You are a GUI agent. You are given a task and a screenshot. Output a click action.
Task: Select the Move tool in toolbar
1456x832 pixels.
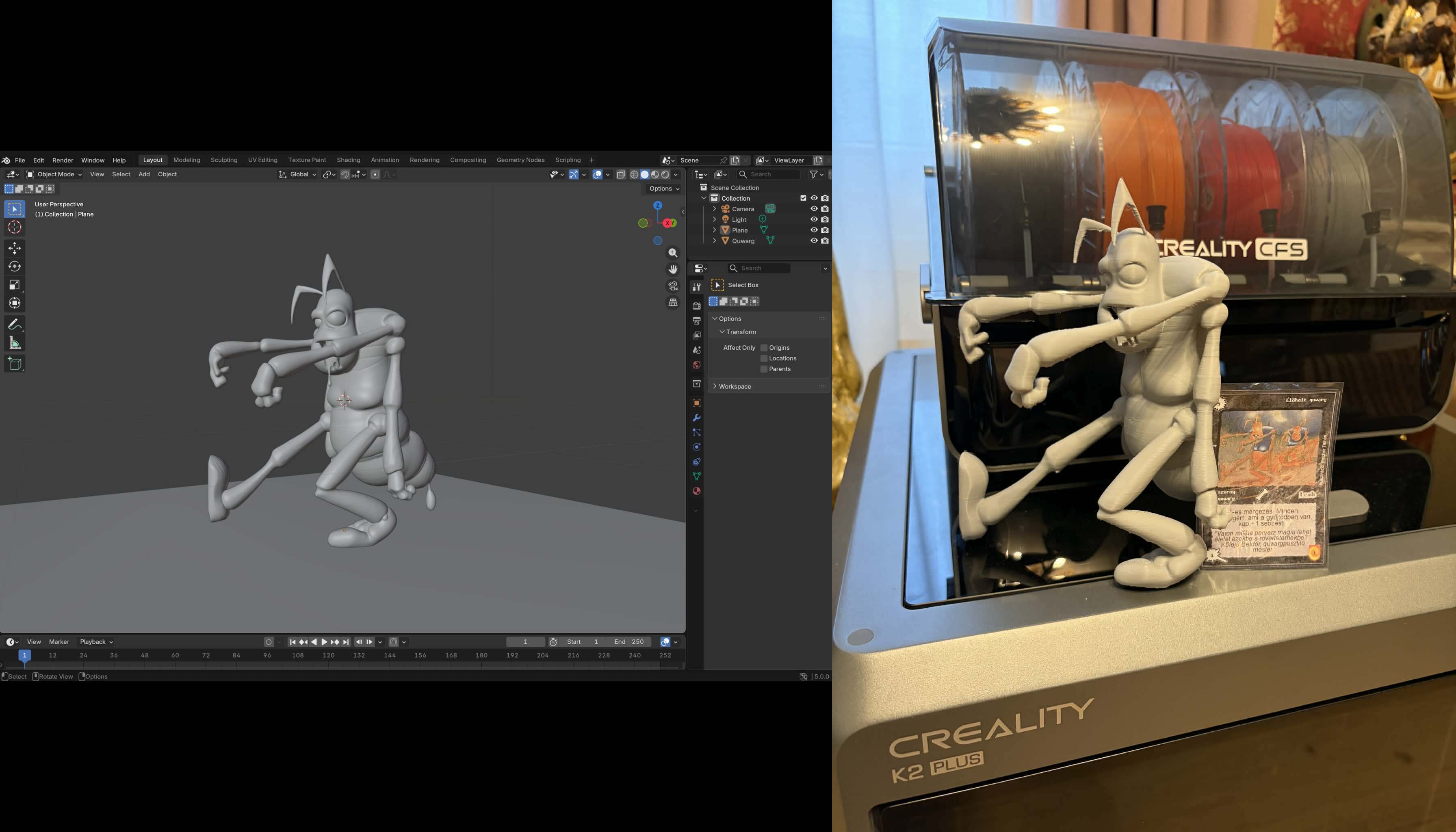[x=15, y=248]
